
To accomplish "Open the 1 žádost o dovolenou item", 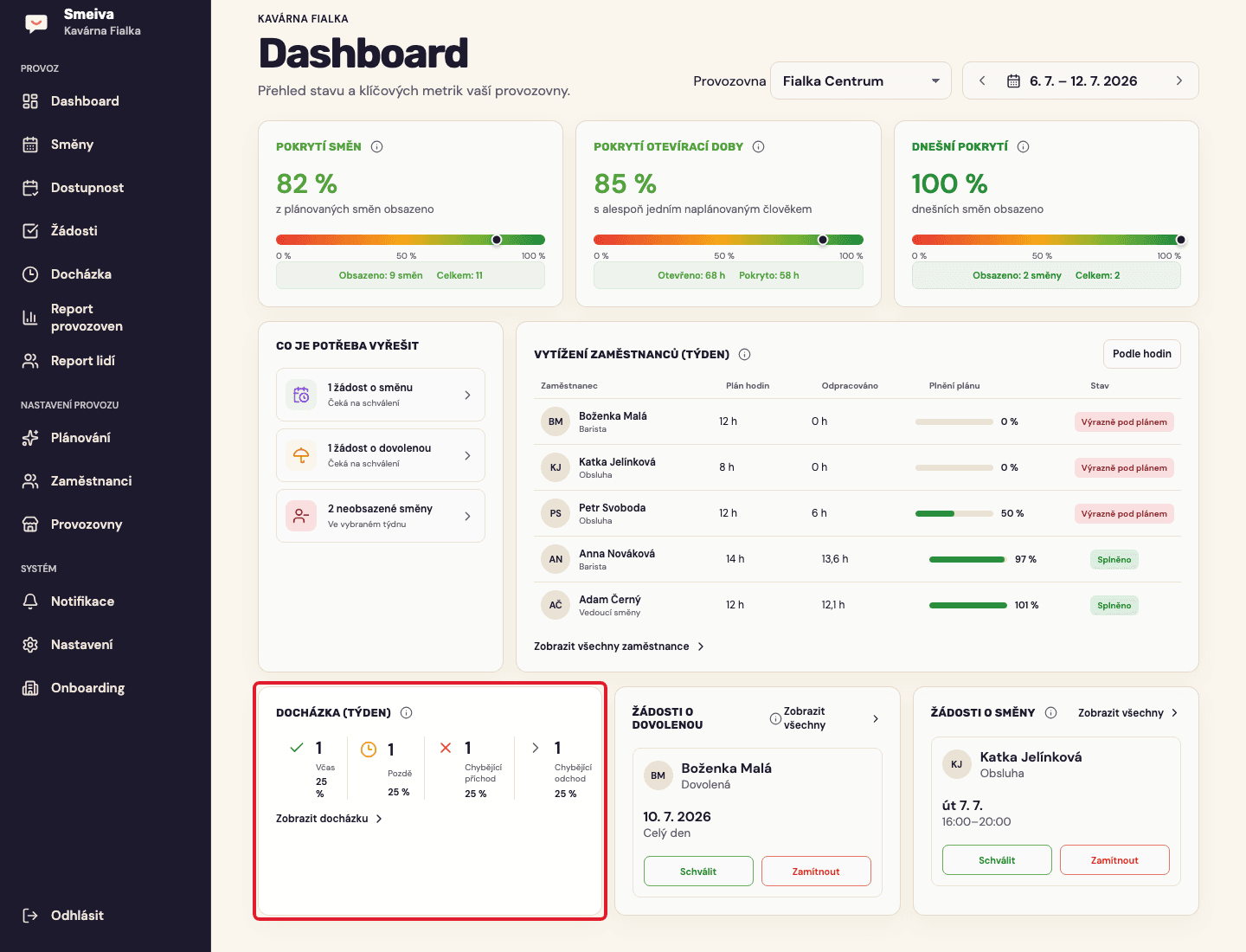I will pos(381,455).
